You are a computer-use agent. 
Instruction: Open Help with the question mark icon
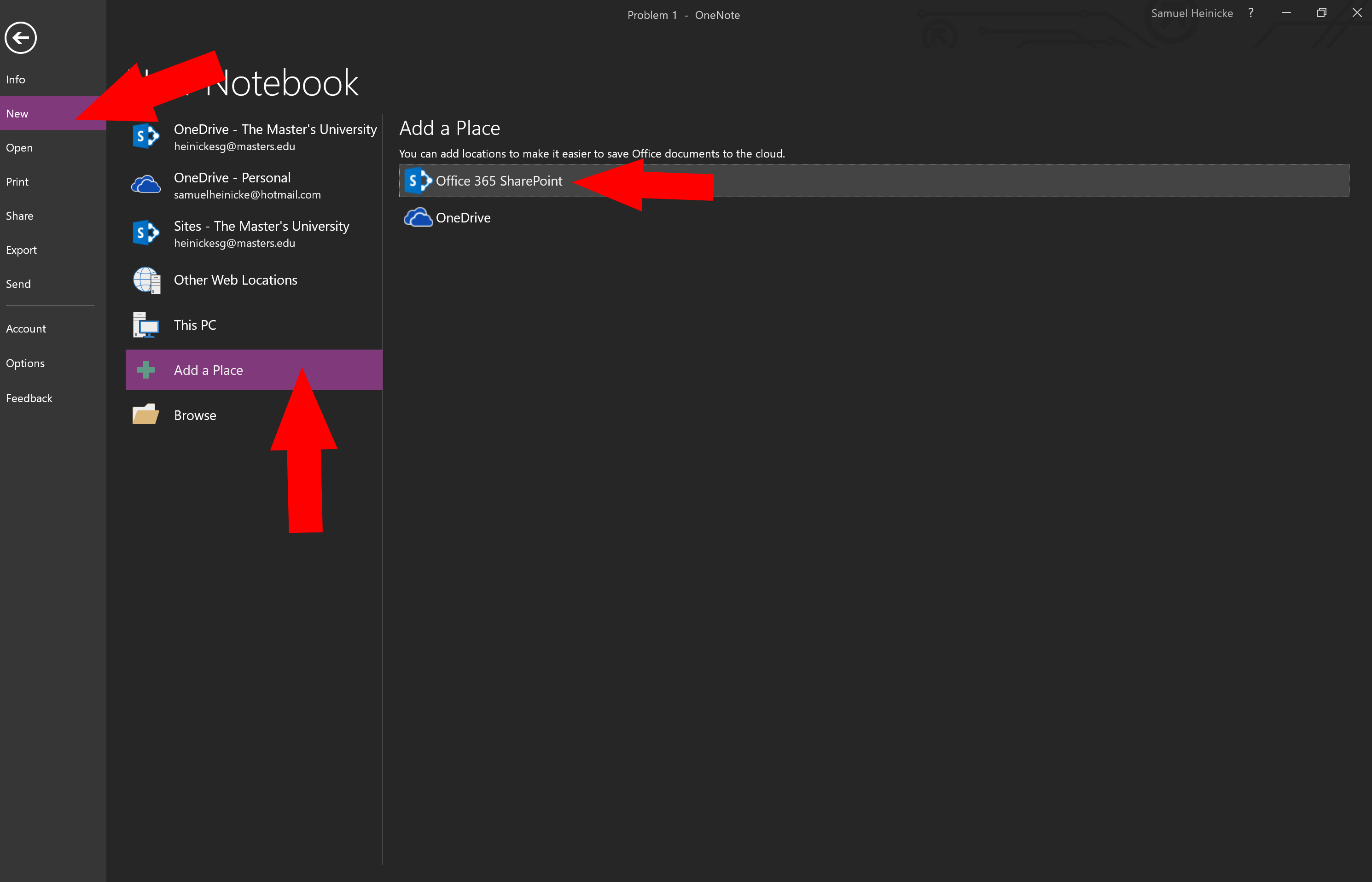coord(1250,13)
